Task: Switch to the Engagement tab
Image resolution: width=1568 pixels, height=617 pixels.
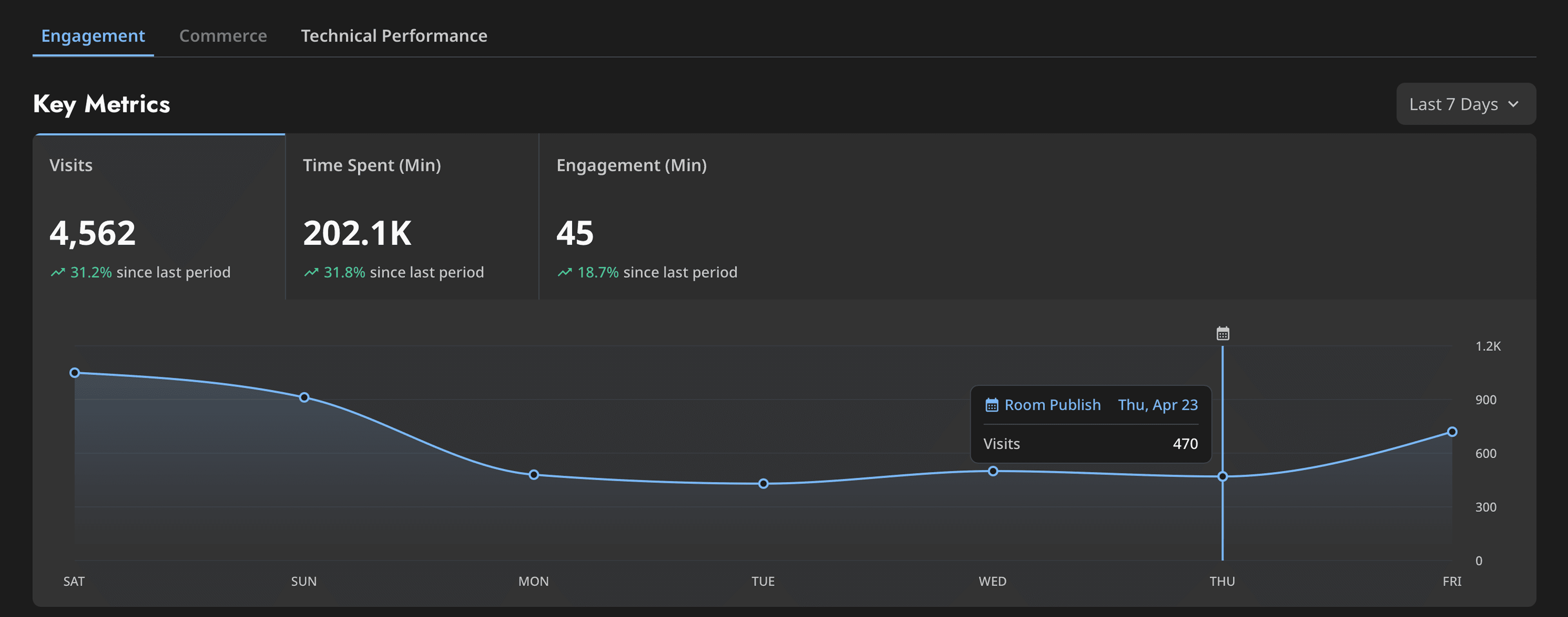Action: 93,36
